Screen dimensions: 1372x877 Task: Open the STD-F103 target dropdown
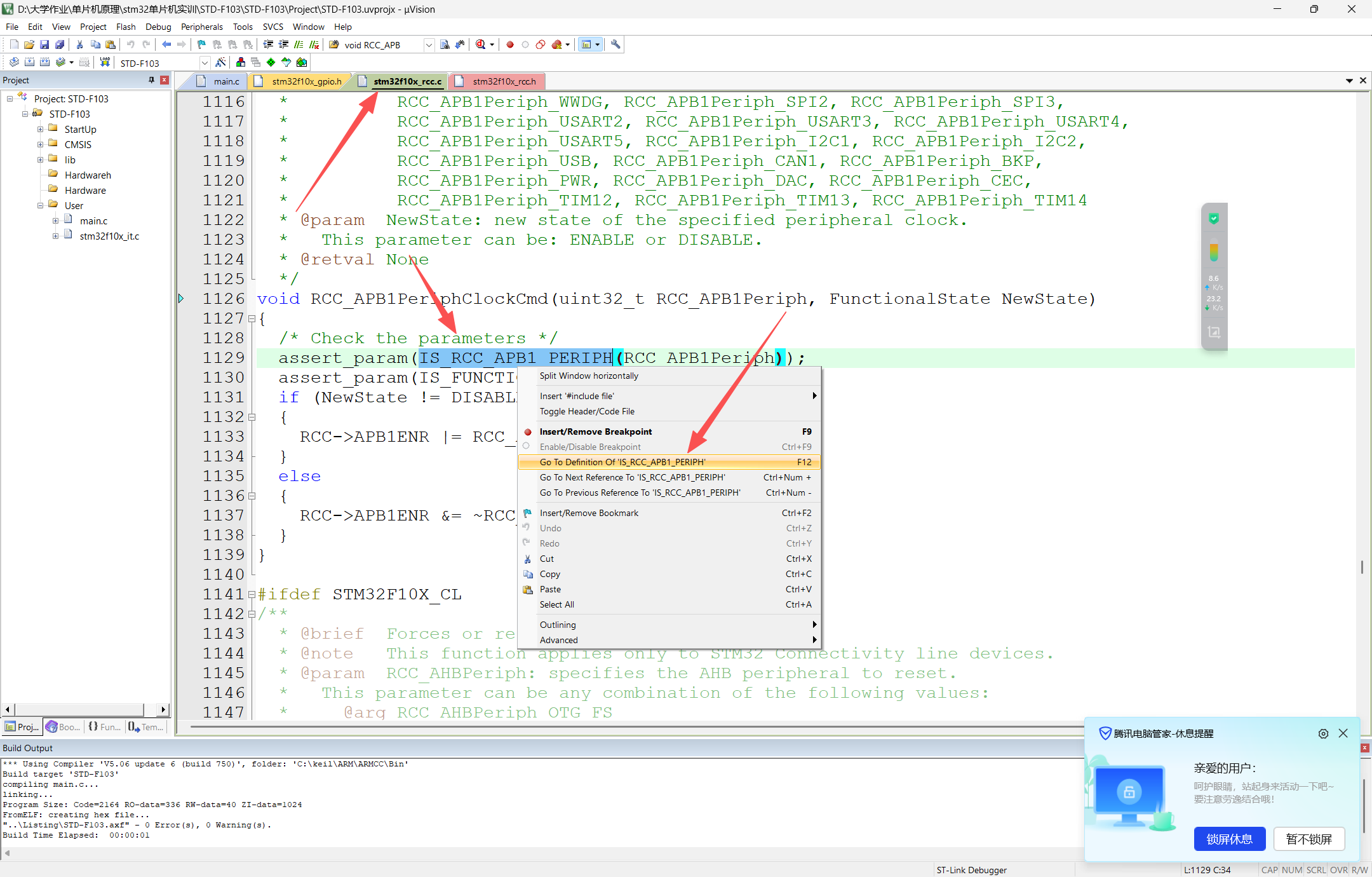coord(205,63)
